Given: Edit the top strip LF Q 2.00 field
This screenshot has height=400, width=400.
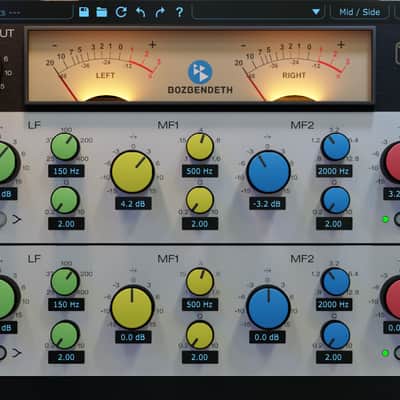Looking at the screenshot, I should pos(66,224).
